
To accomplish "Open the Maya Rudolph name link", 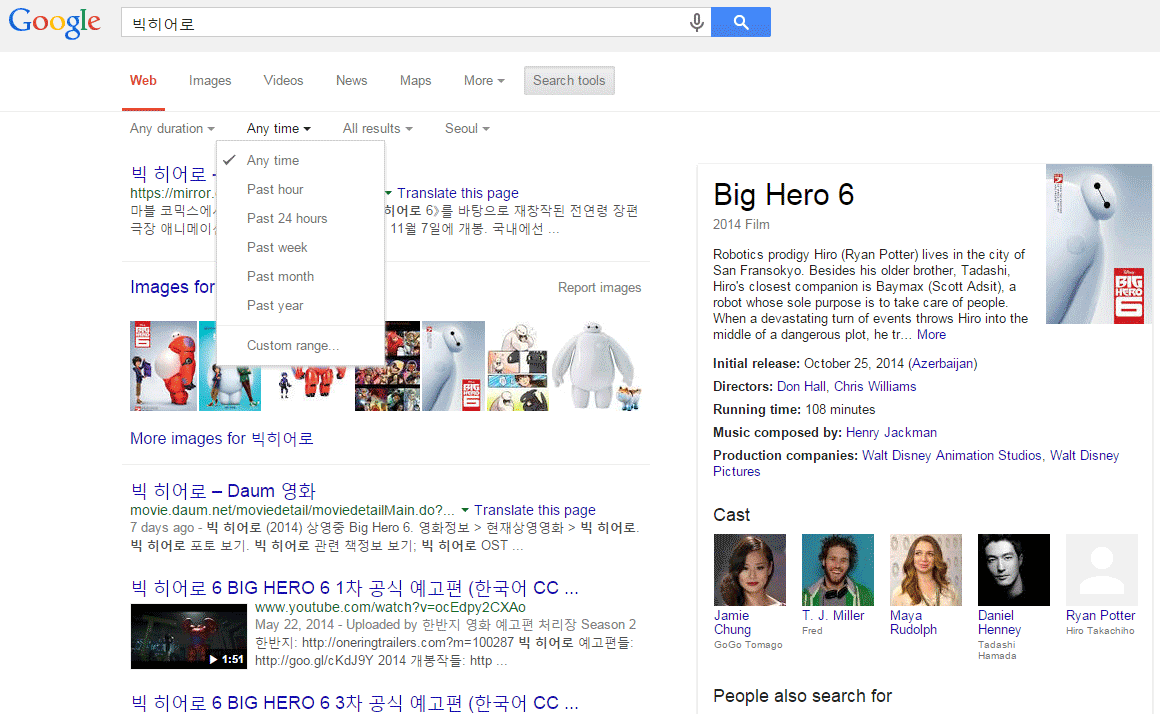I will pos(913,622).
